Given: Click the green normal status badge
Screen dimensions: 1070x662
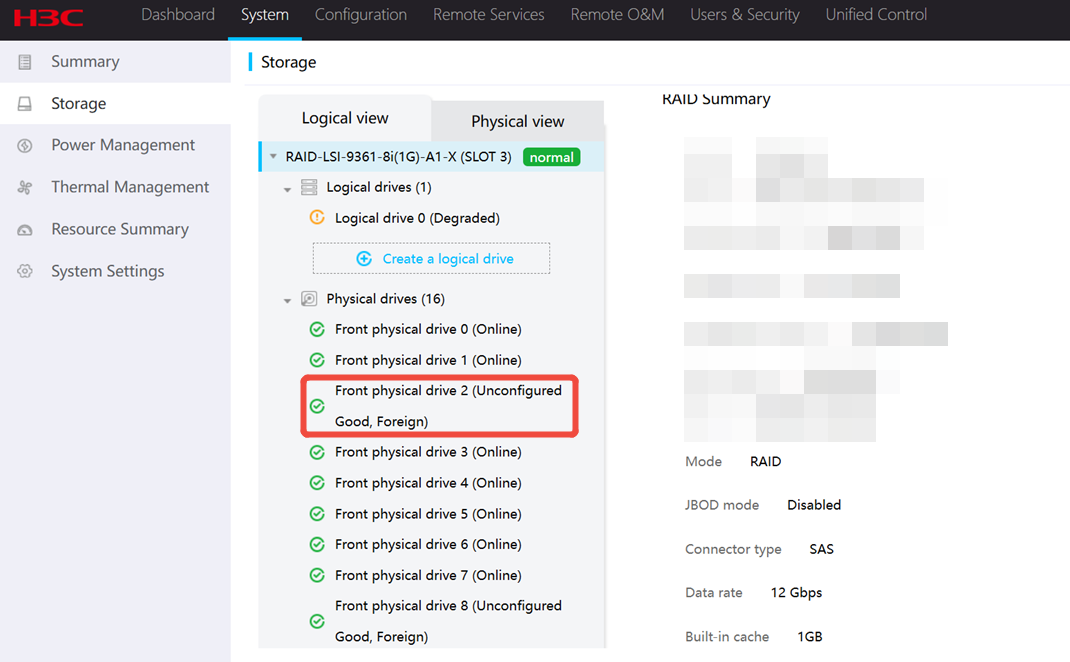Looking at the screenshot, I should pyautogui.click(x=551, y=157).
